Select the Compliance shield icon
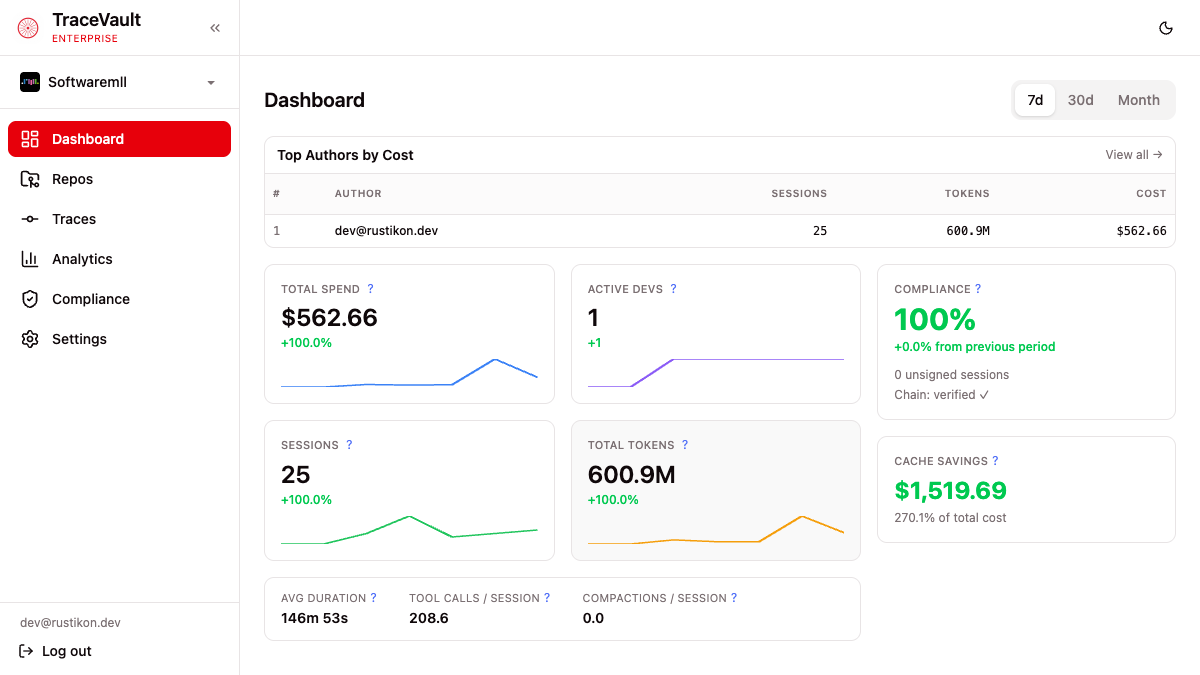1200x675 pixels. tap(31, 298)
